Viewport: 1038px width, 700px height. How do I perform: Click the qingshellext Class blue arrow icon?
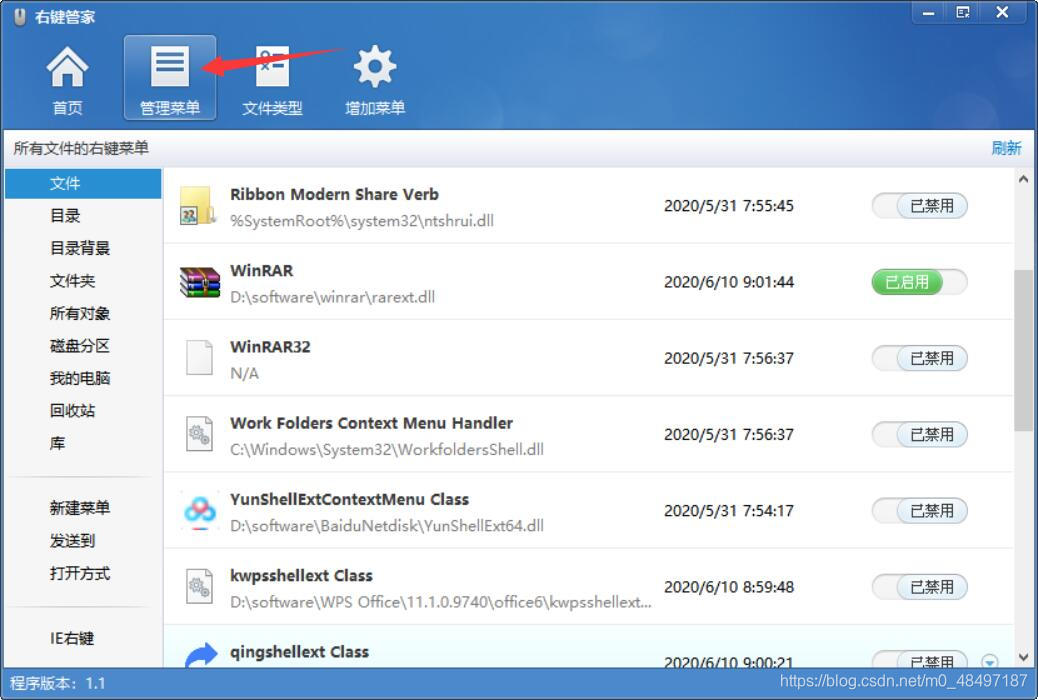point(201,655)
